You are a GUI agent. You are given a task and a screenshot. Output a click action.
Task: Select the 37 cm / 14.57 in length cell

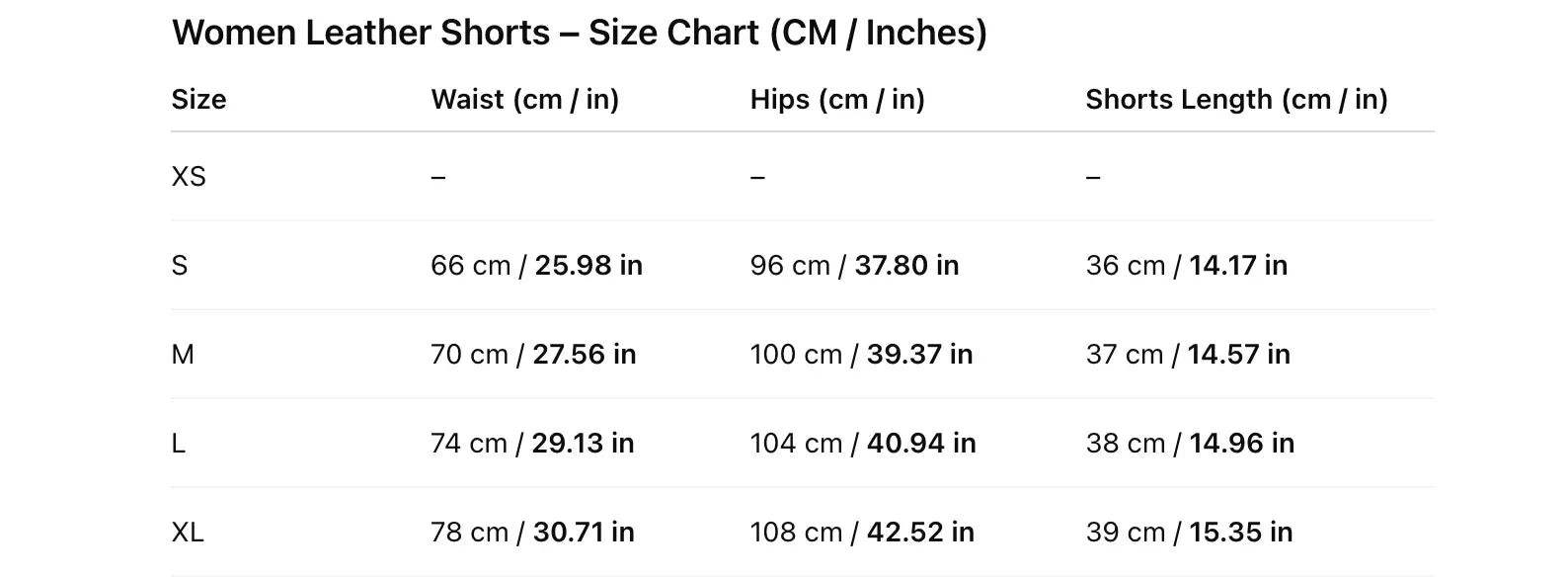(x=1188, y=355)
